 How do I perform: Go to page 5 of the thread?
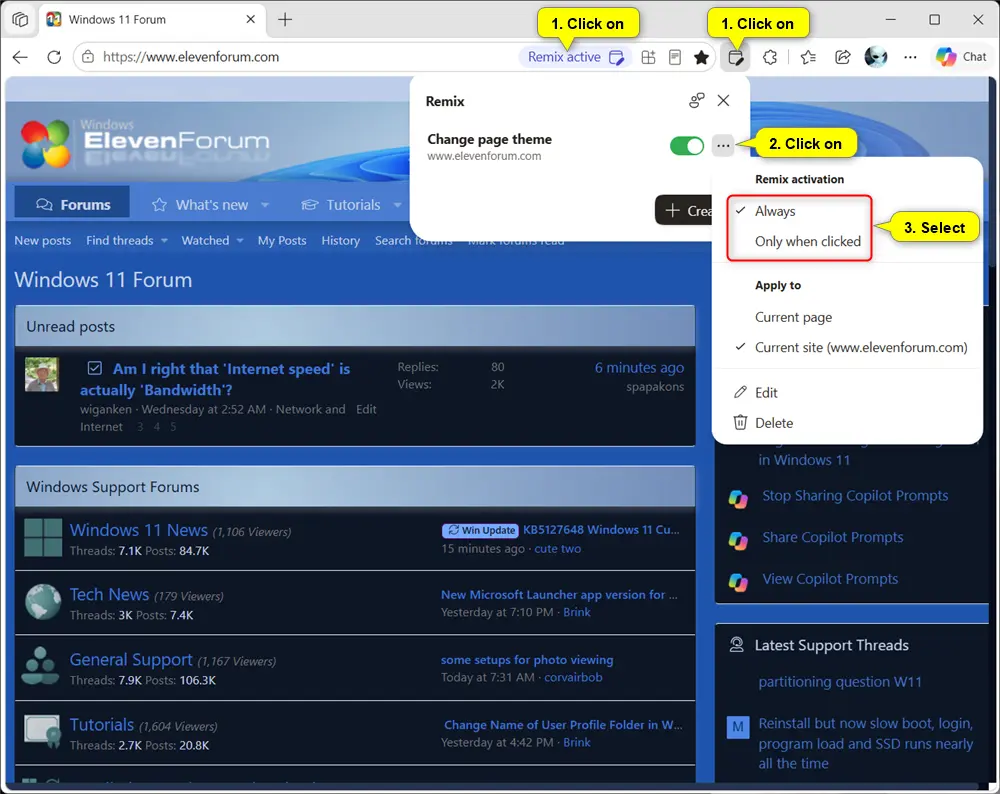point(173,427)
